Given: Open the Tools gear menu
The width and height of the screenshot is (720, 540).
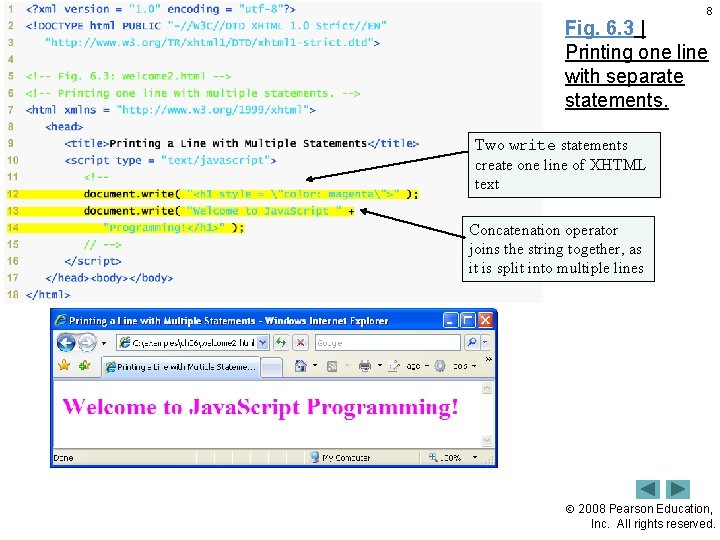Looking at the screenshot, I should click(x=456, y=366).
